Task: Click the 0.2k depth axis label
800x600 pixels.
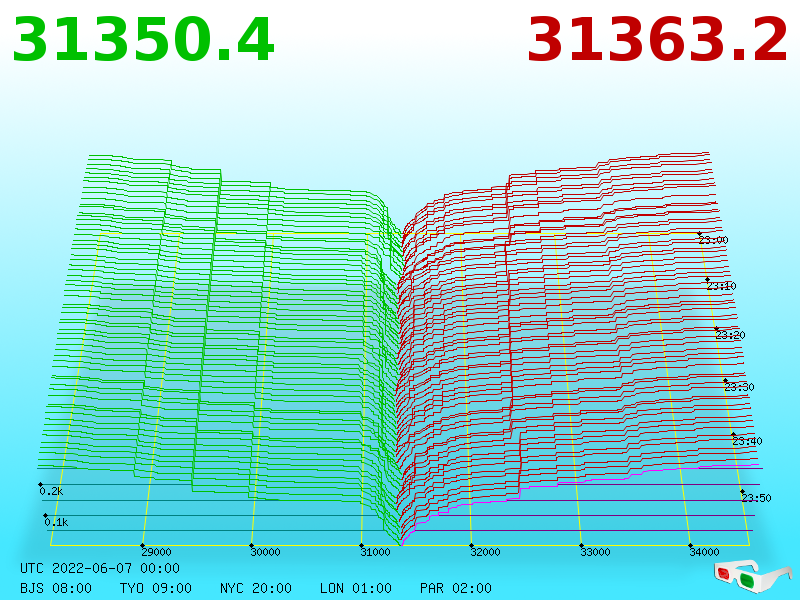Action: (x=51, y=491)
